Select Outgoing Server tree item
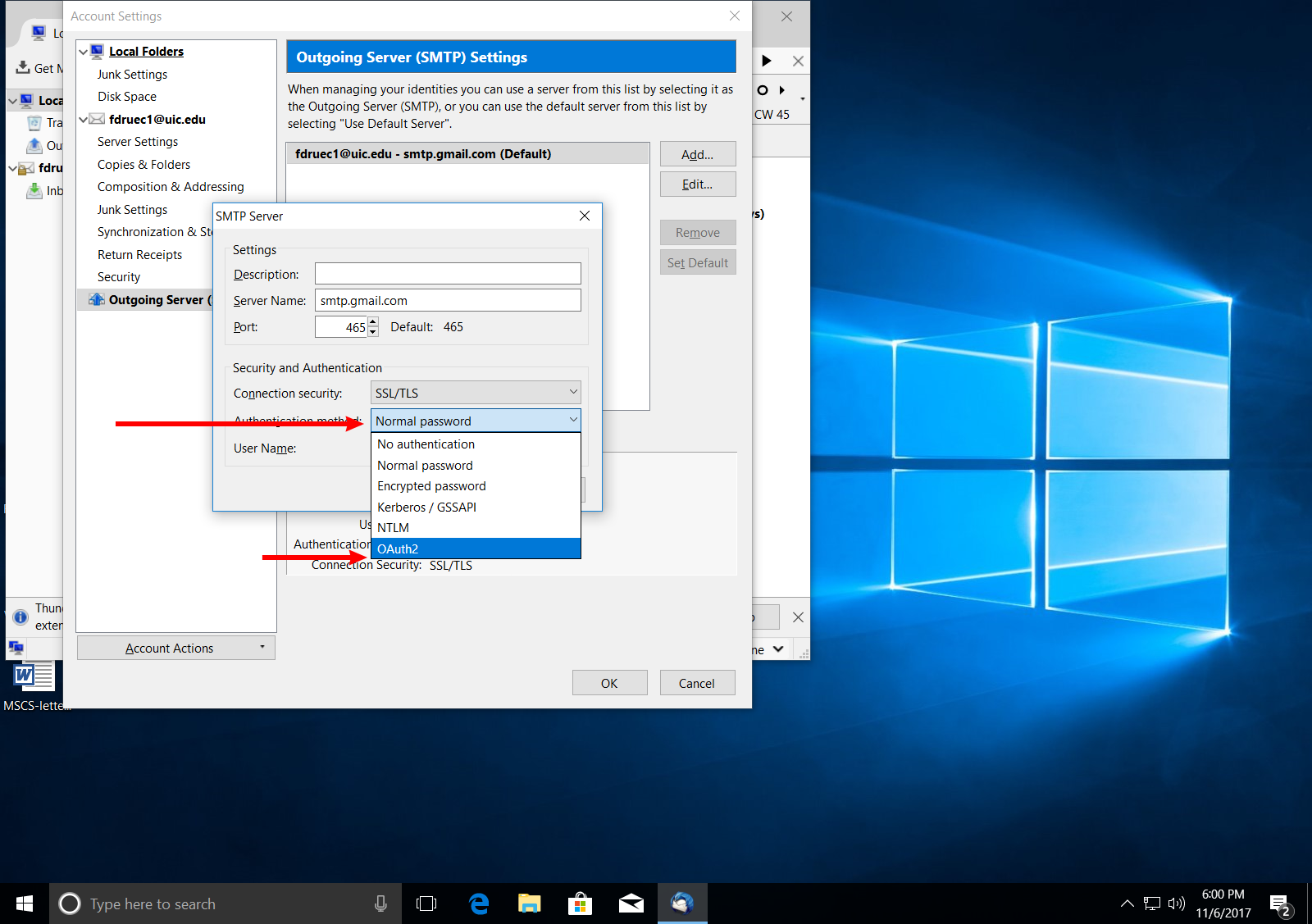The width and height of the screenshot is (1312, 924). pos(145,300)
